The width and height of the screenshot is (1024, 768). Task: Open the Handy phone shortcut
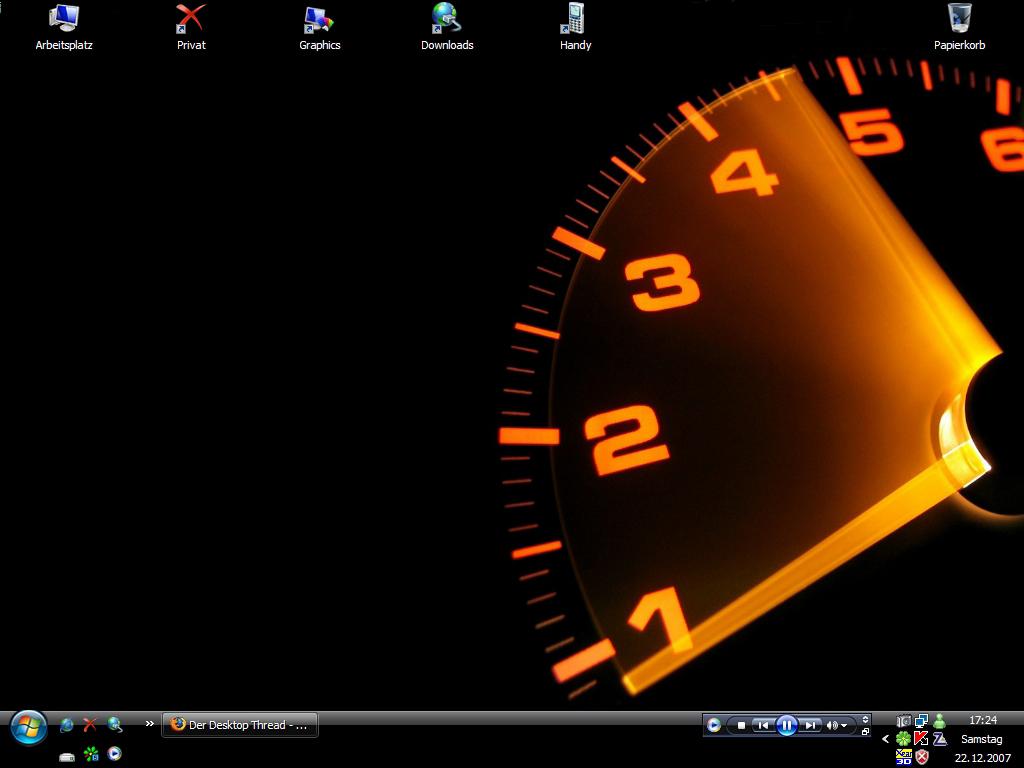[575, 26]
